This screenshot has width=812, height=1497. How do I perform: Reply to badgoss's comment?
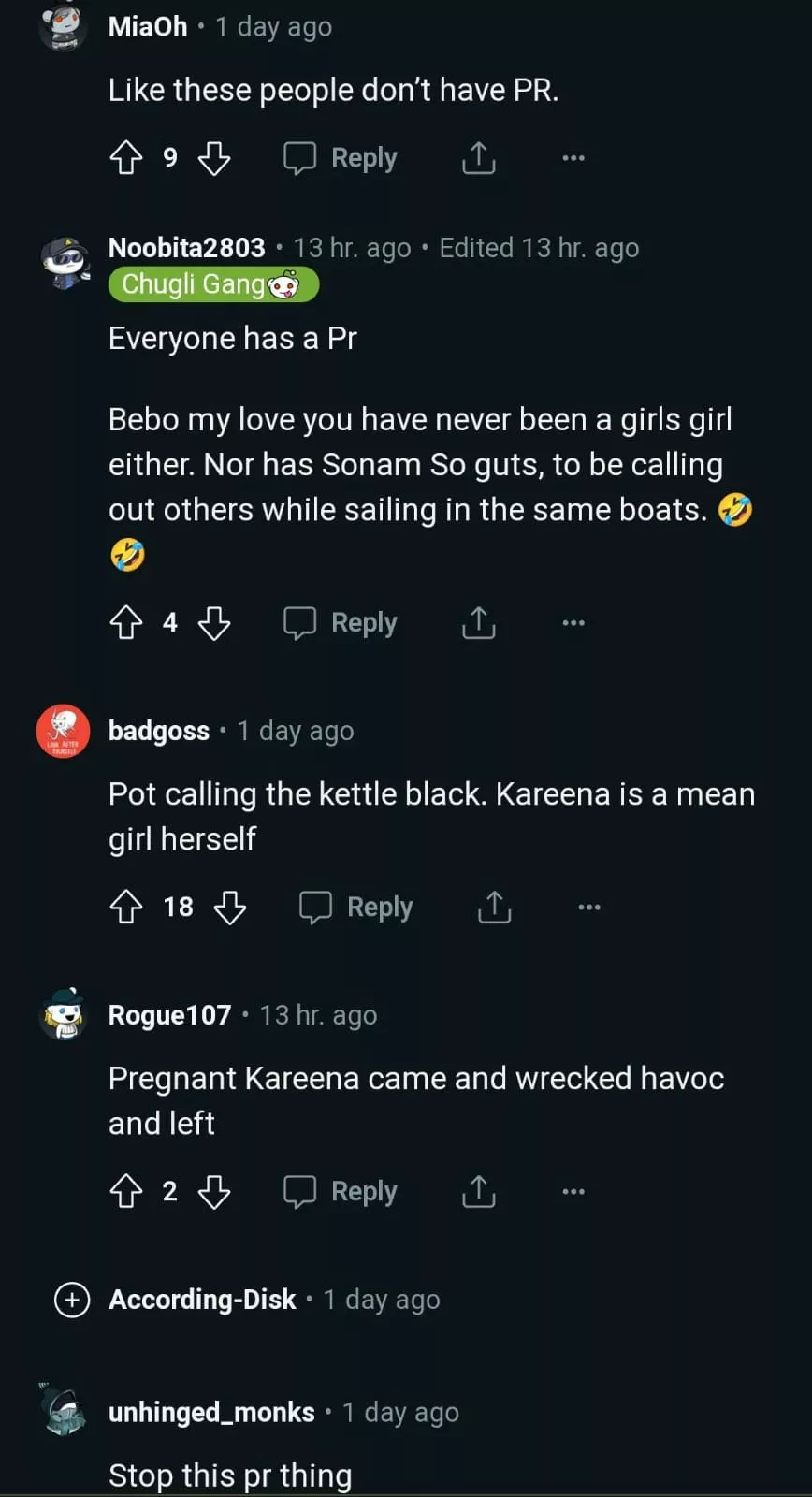tap(357, 907)
